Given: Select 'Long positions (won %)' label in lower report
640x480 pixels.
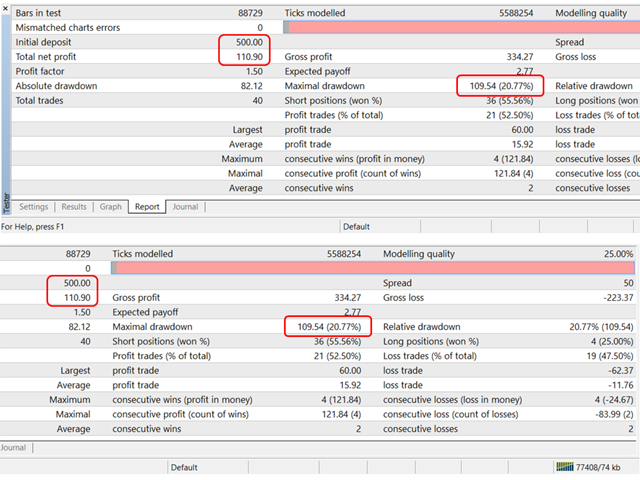Looking at the screenshot, I should click(431, 341).
